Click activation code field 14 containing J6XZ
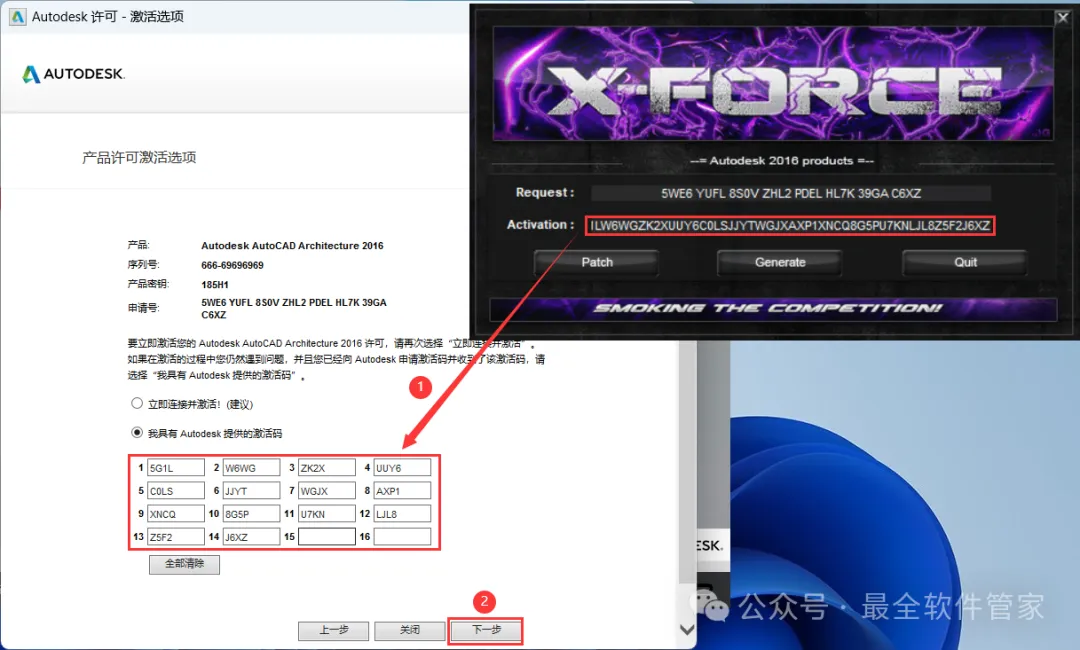The image size is (1080, 650). click(x=251, y=536)
